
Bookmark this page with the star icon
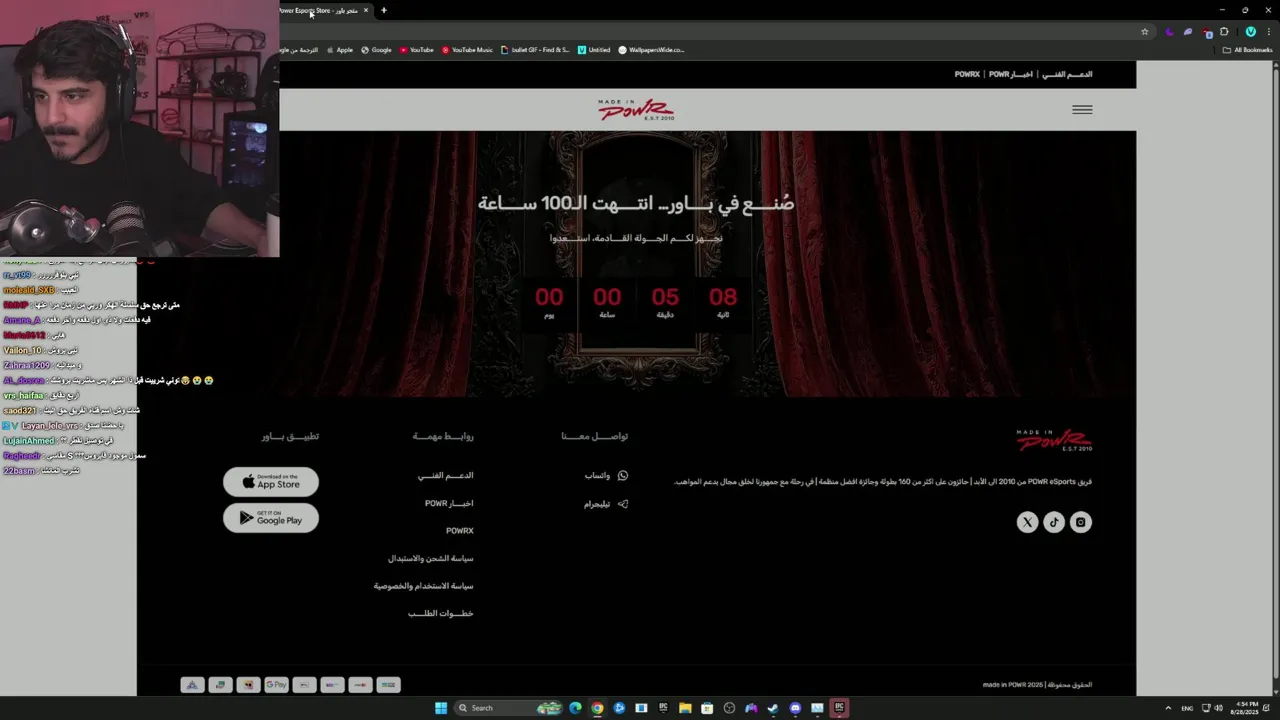pos(1145,31)
